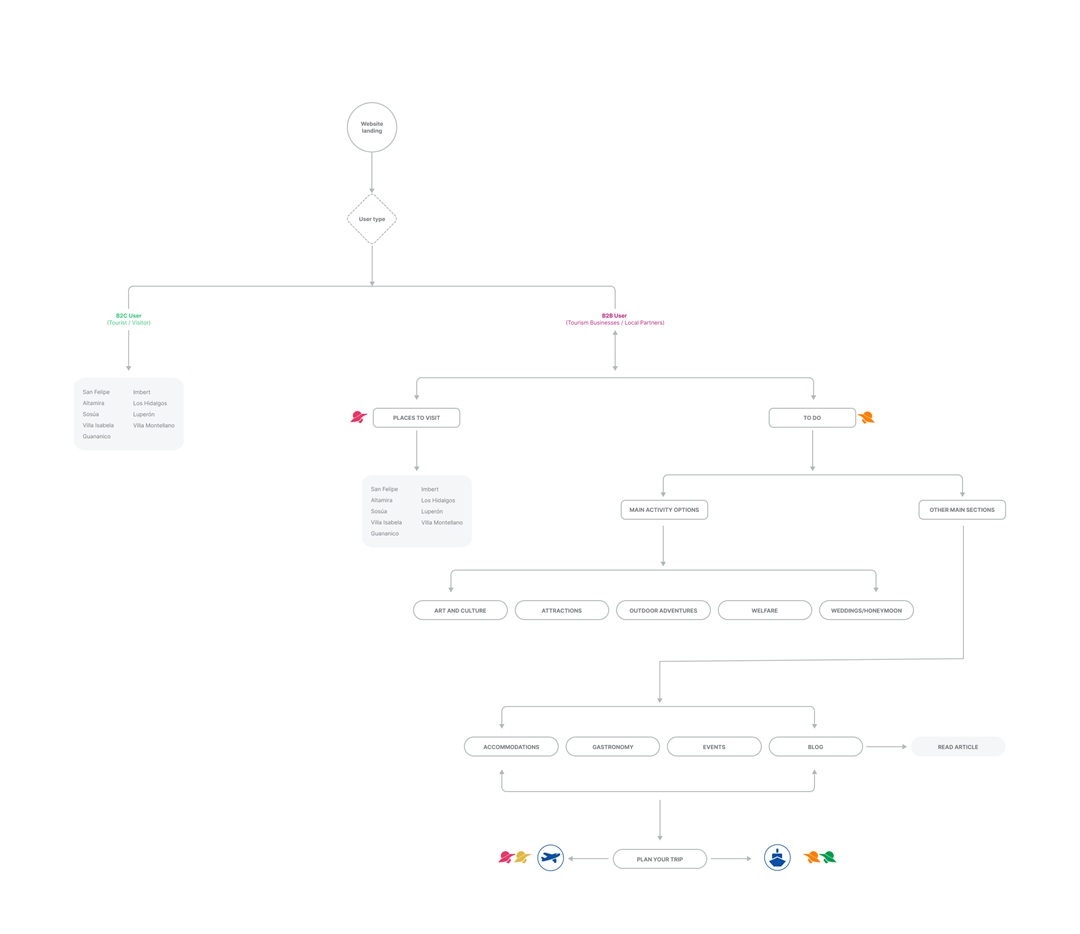This screenshot has height=934, width=1080.
Task: Click Villa Isabela in the list under Places to Visit
Action: 386,522
